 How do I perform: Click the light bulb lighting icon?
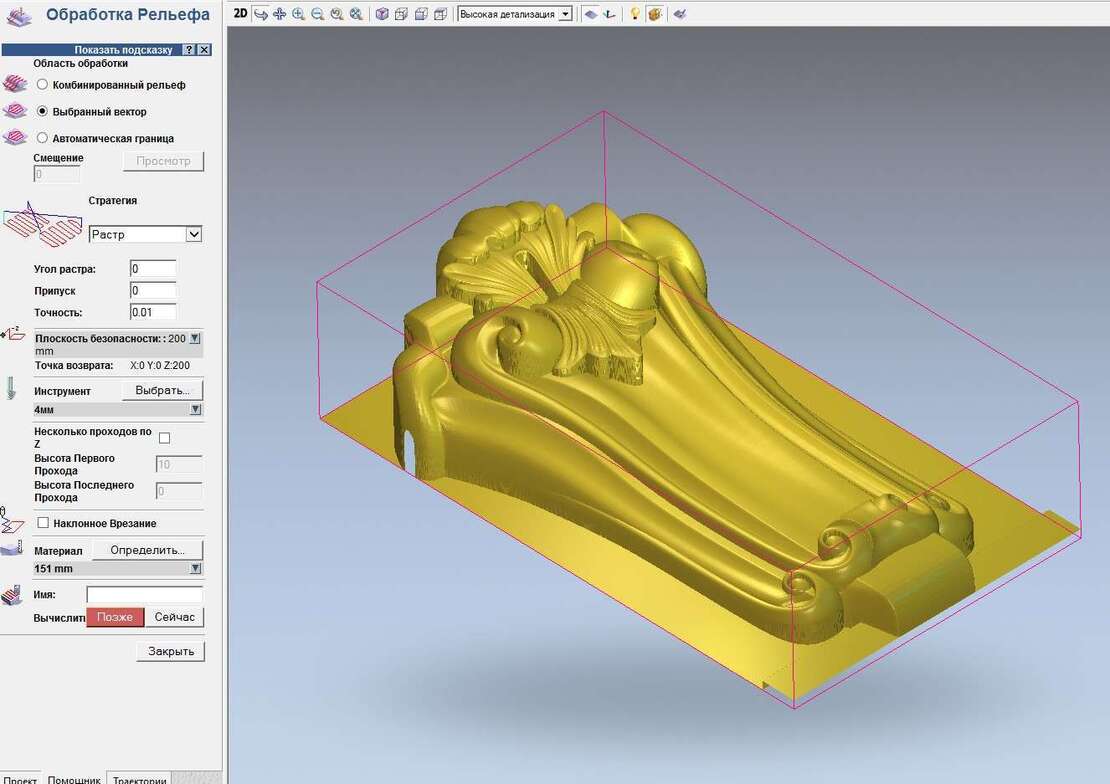tap(634, 14)
